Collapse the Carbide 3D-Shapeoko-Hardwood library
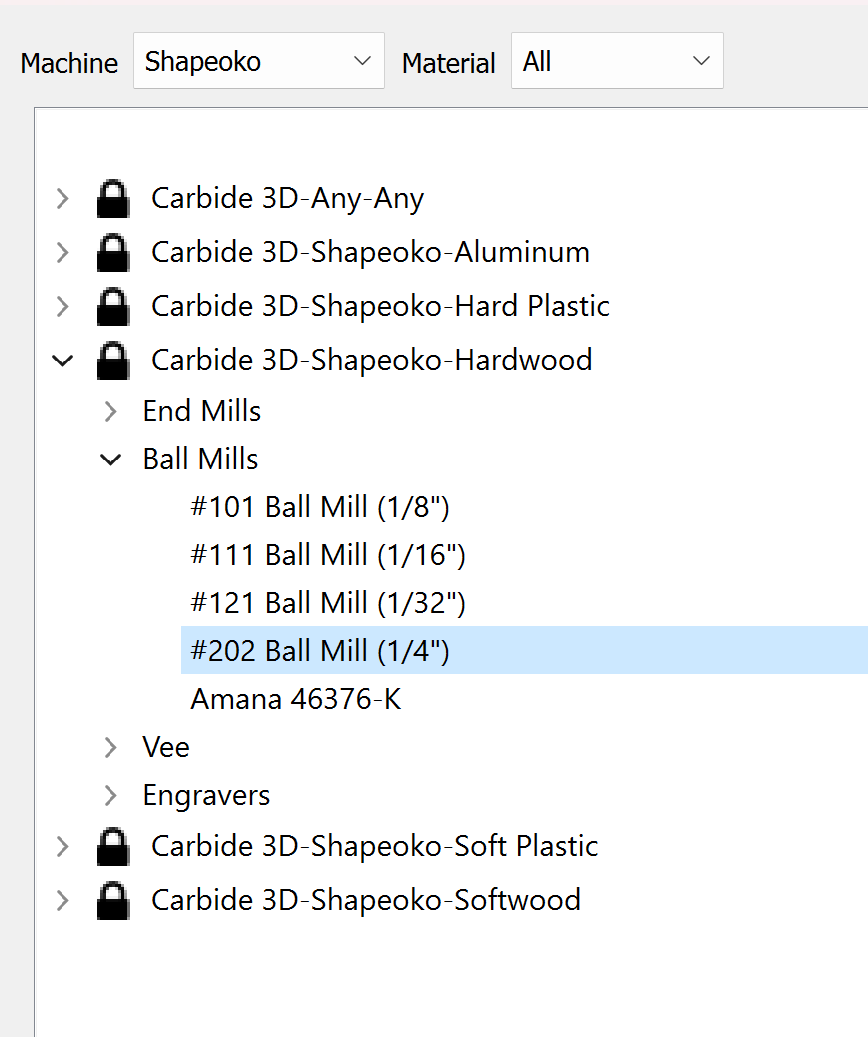This screenshot has width=868, height=1037. pyautogui.click(x=63, y=360)
